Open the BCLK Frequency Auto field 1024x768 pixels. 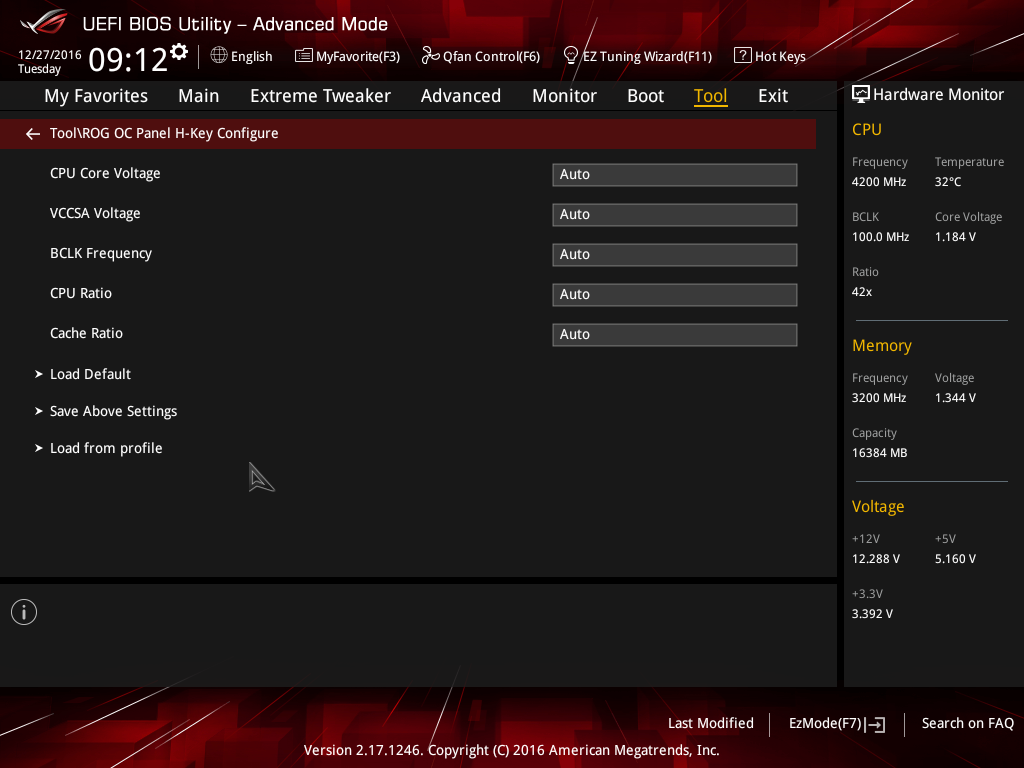(x=675, y=255)
